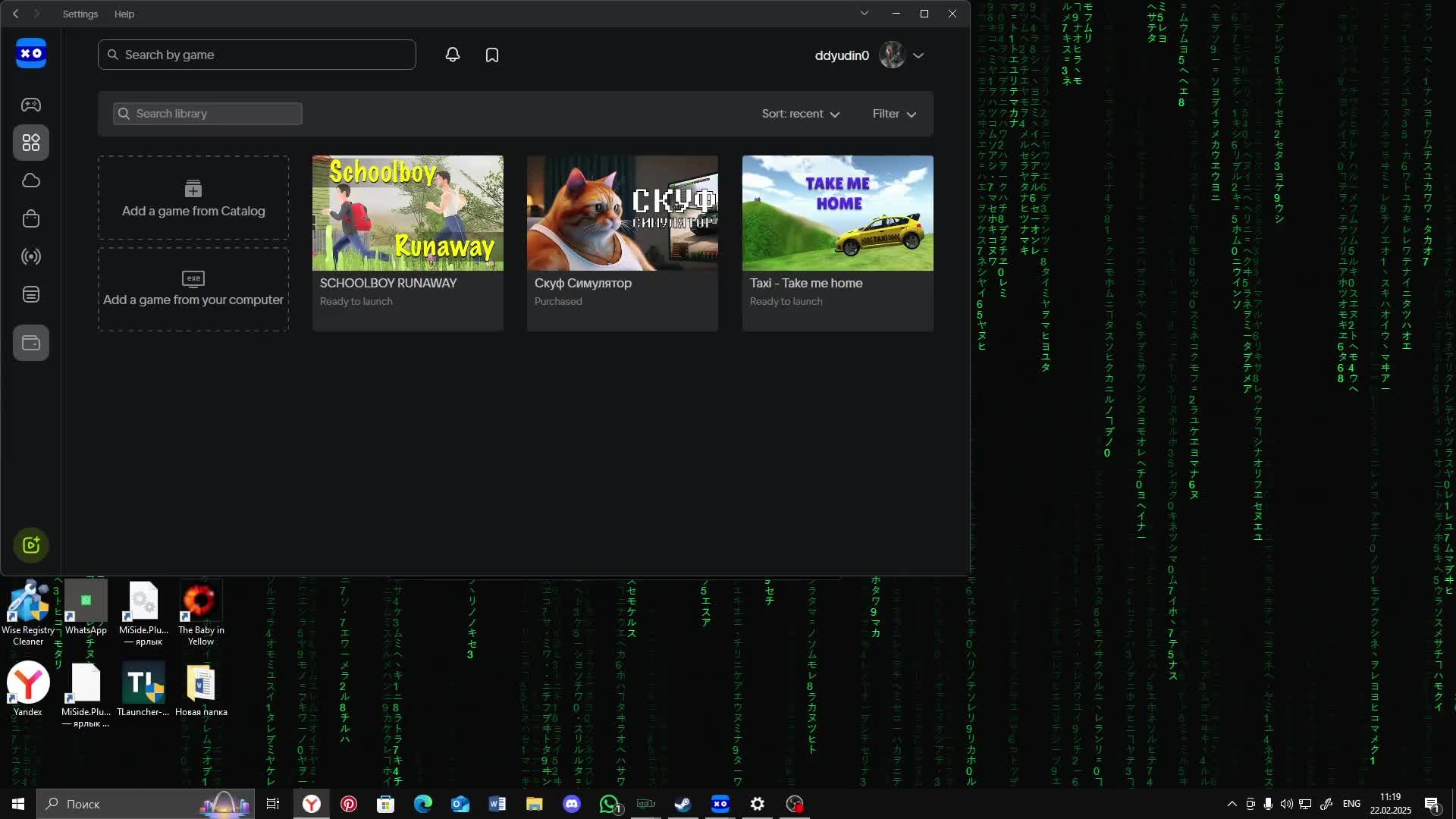Viewport: 1456px width, 819px height.
Task: Select the TLauncher desktop shortcut
Action: point(143,689)
